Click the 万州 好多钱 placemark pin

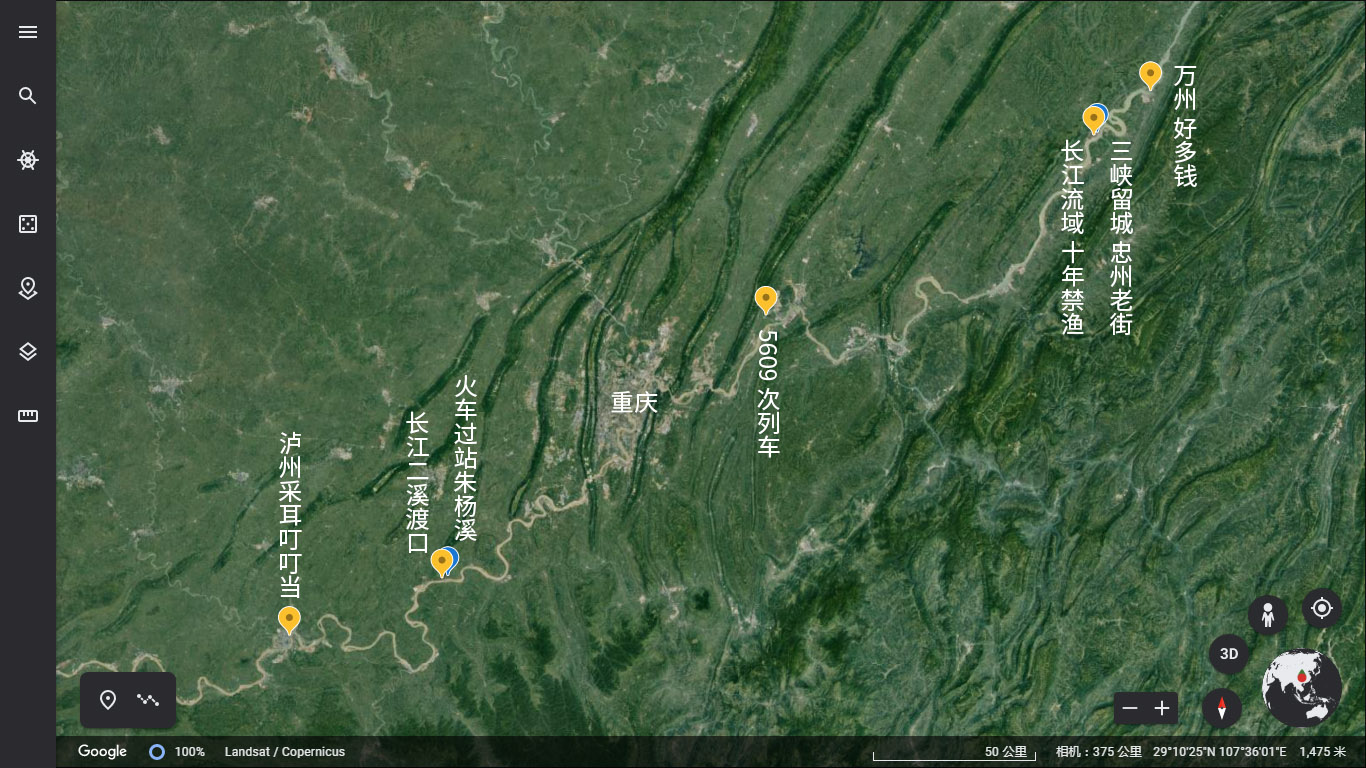coord(1151,75)
